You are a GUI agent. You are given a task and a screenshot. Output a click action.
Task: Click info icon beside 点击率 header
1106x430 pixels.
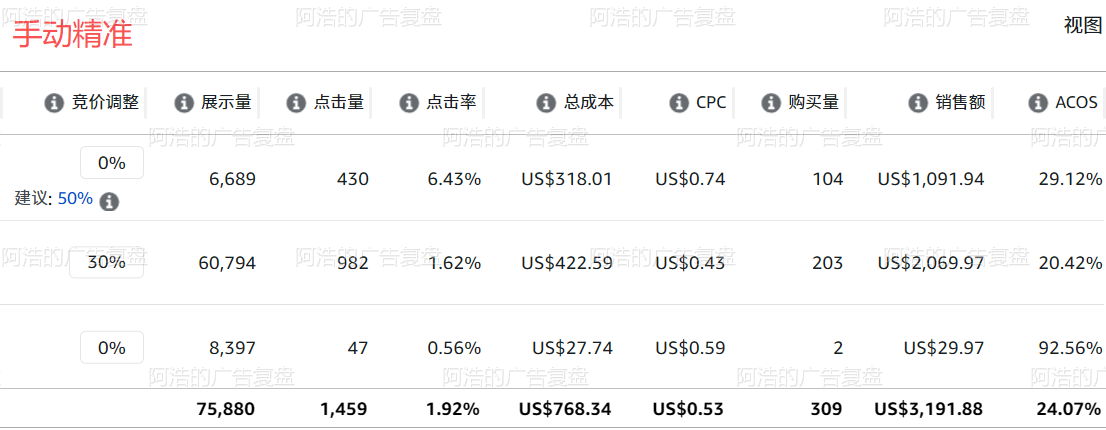(409, 103)
